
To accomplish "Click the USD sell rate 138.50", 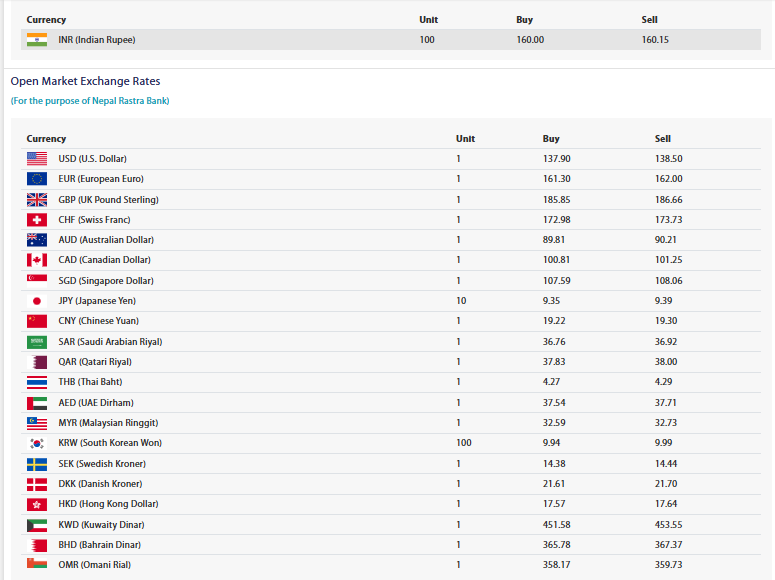I will pyautogui.click(x=669, y=159).
